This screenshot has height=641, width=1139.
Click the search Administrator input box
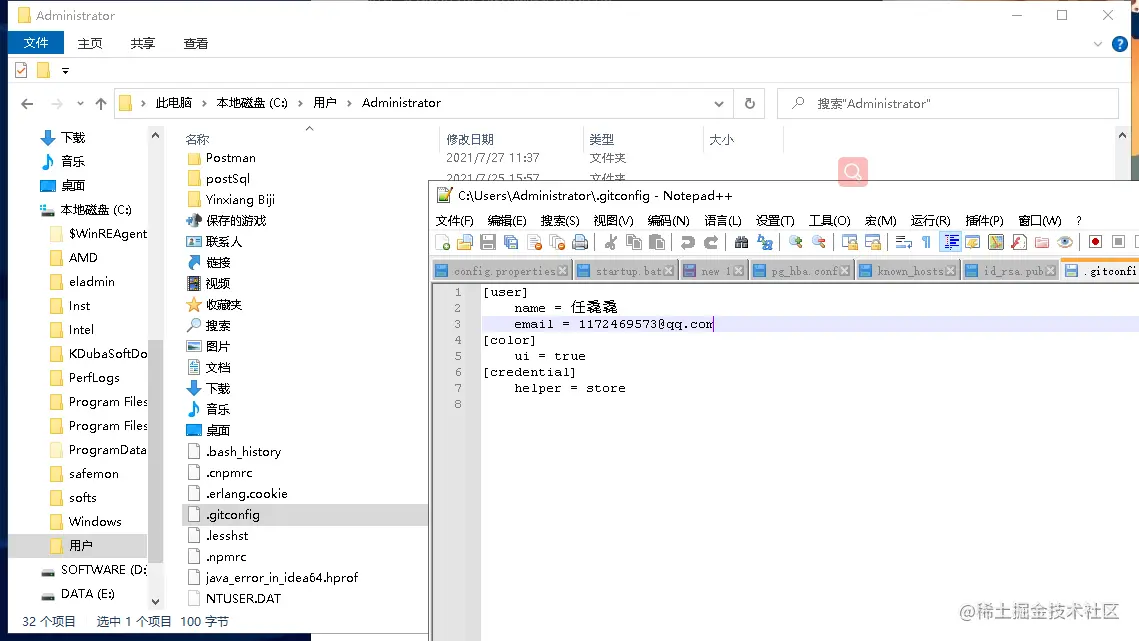tap(948, 104)
